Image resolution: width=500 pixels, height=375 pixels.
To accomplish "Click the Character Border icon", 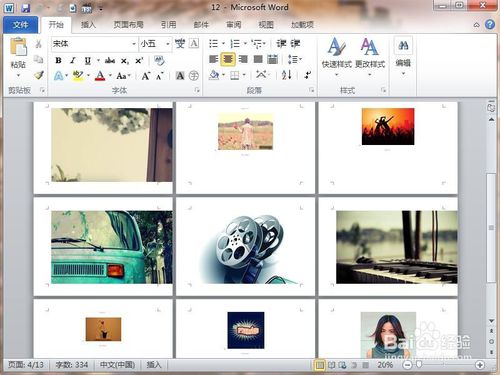I will point(194,43).
